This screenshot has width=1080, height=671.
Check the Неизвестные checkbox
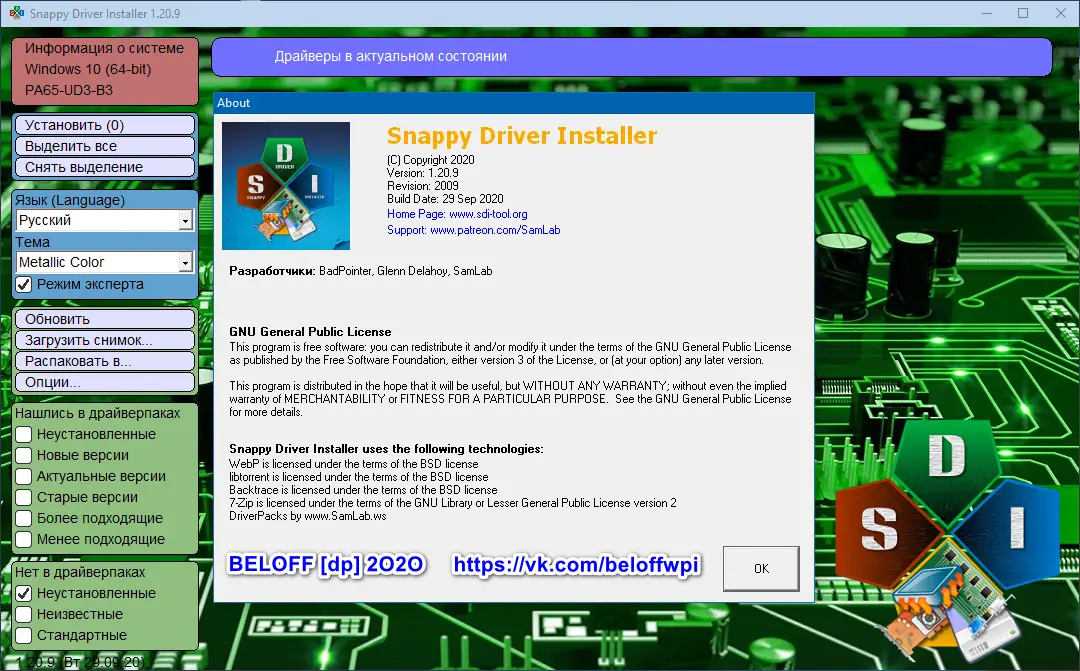pos(23,615)
